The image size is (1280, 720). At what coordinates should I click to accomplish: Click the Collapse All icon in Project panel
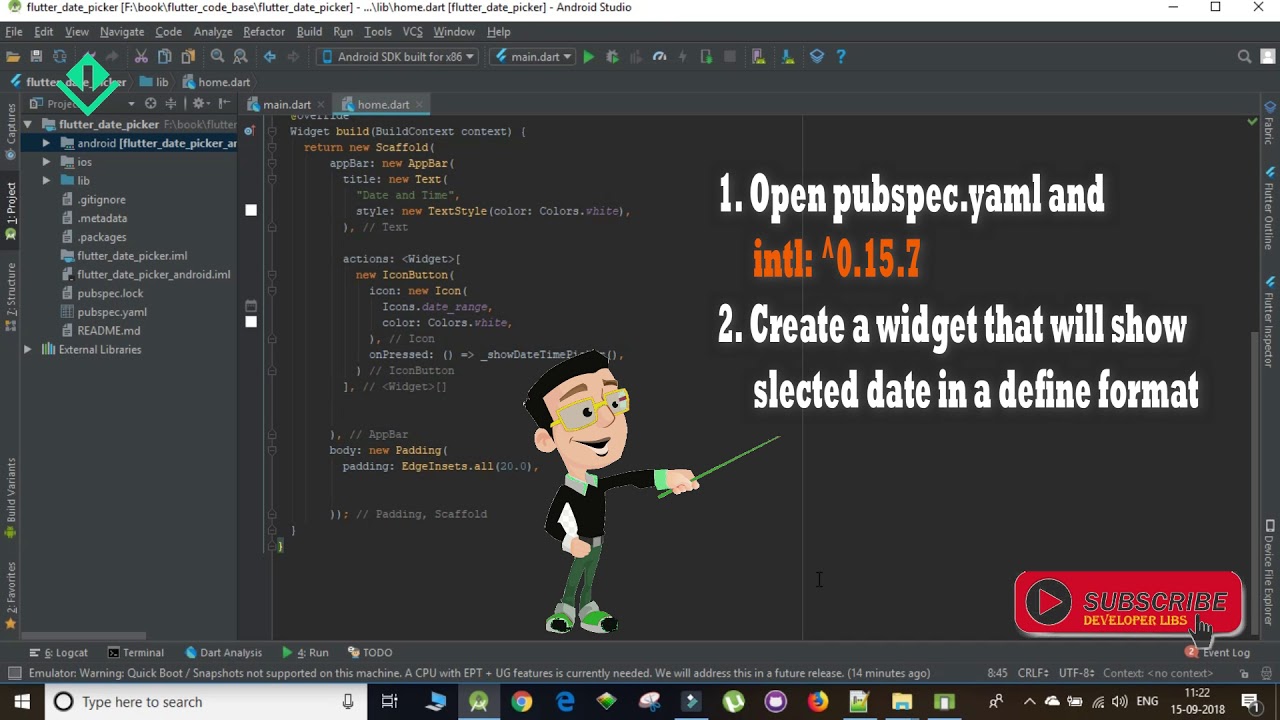(171, 104)
